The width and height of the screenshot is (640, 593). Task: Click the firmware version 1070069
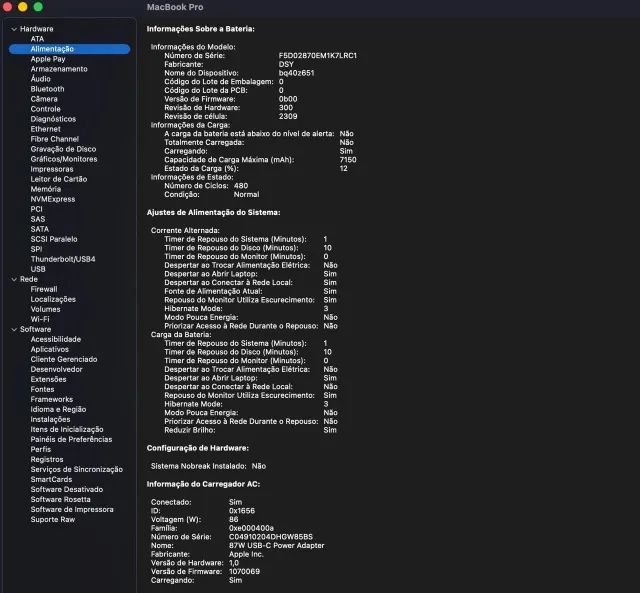(244, 571)
